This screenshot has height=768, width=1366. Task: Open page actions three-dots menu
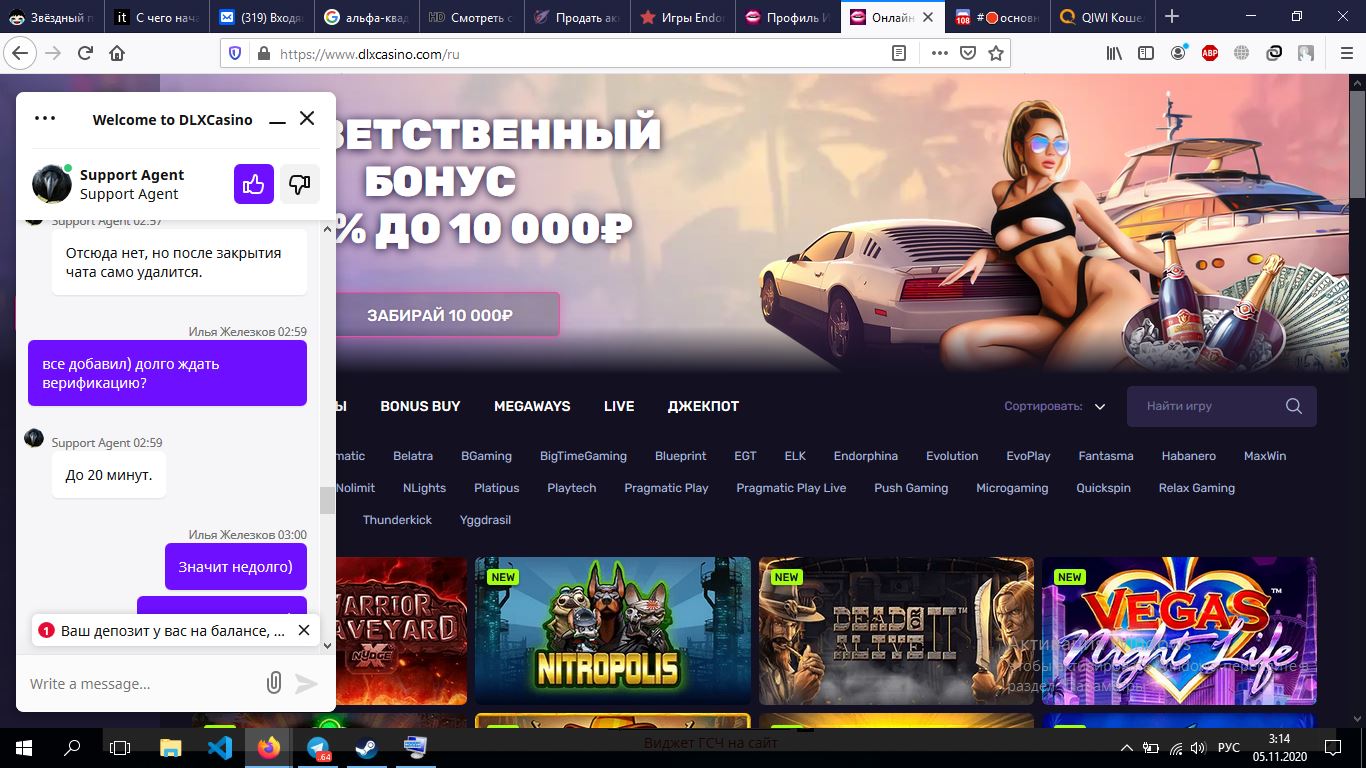click(x=939, y=53)
